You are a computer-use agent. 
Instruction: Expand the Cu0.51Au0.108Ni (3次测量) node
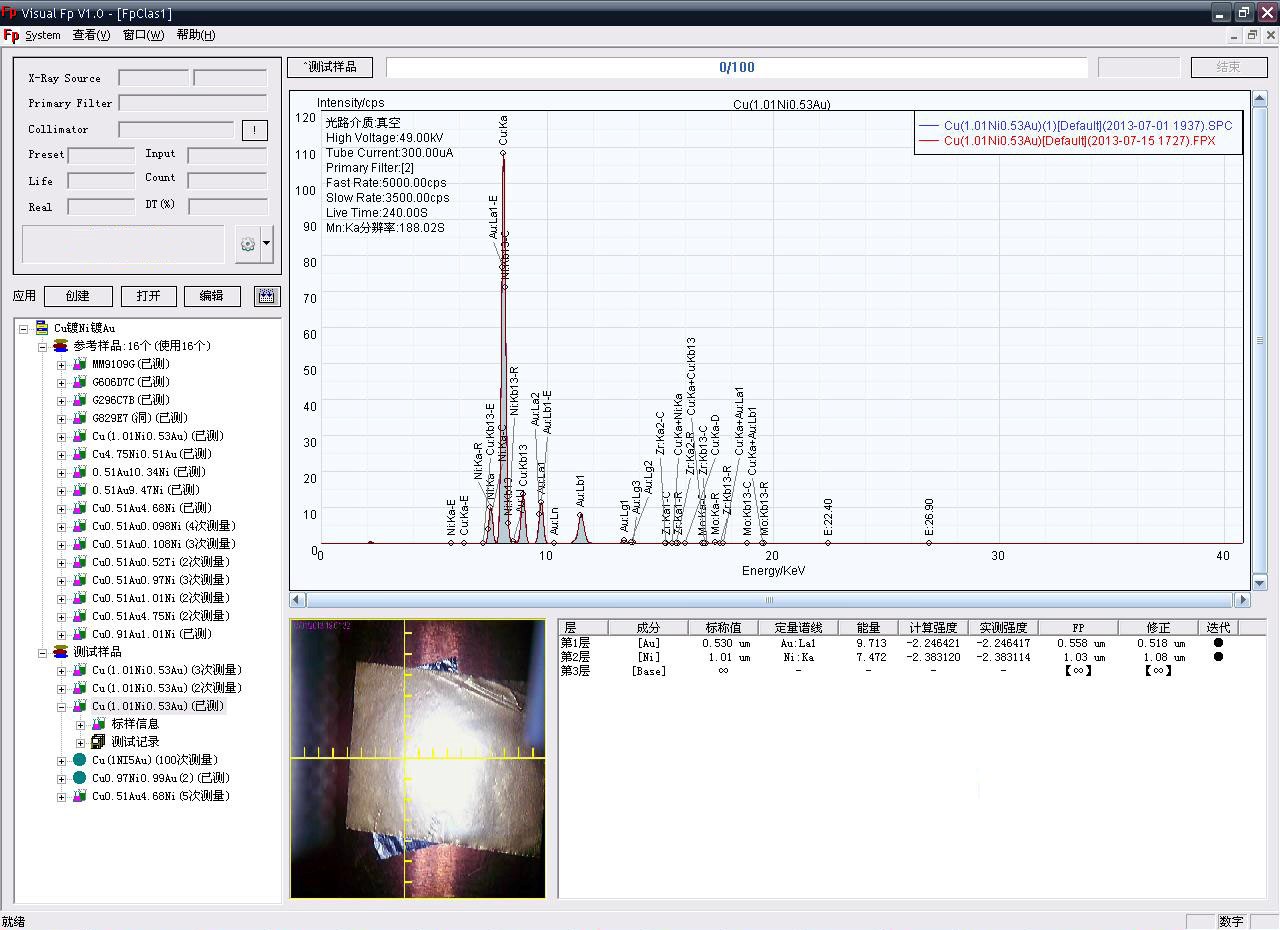[x=61, y=544]
